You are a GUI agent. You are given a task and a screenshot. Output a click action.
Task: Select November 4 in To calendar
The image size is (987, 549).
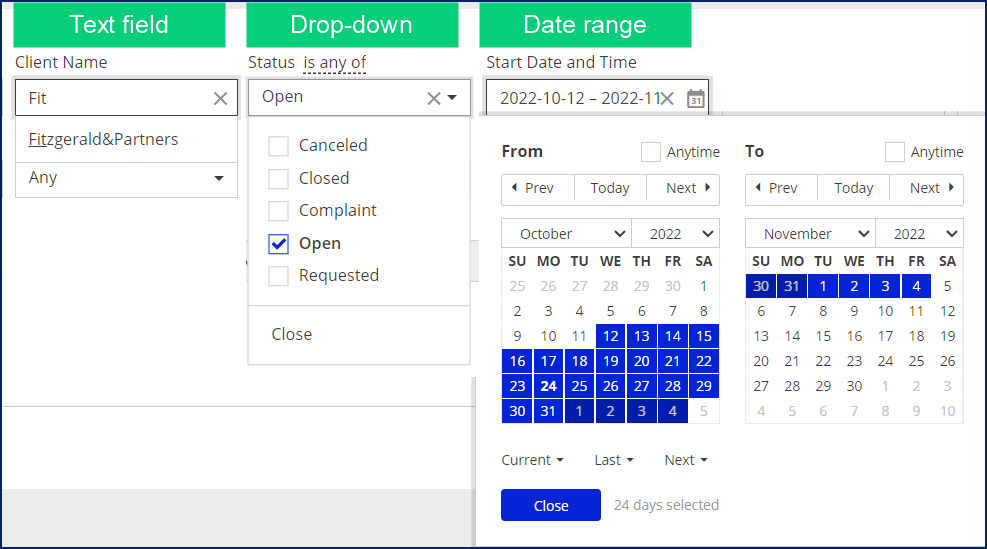point(916,286)
